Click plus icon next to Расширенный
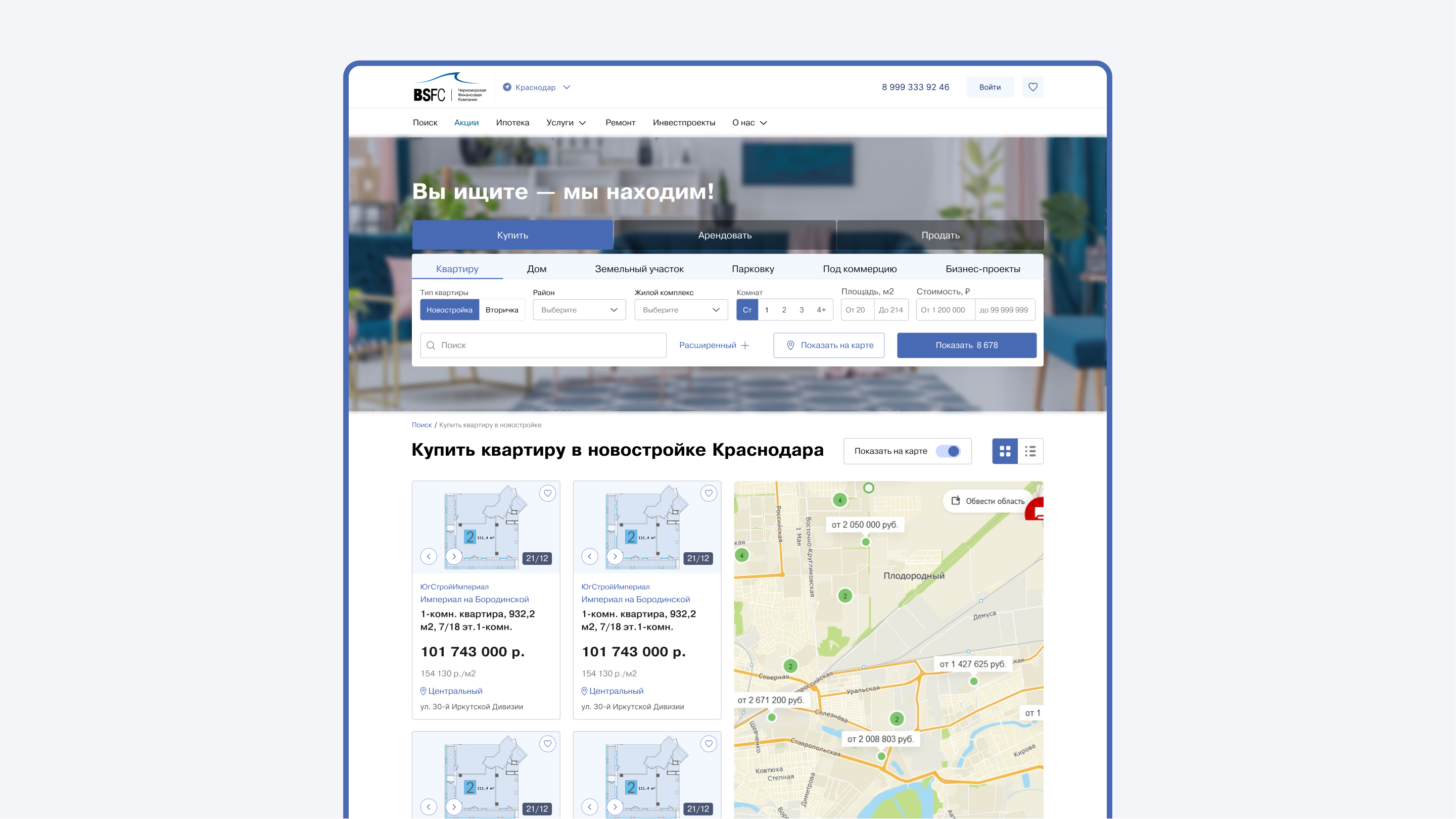1456x819 pixels. point(745,346)
